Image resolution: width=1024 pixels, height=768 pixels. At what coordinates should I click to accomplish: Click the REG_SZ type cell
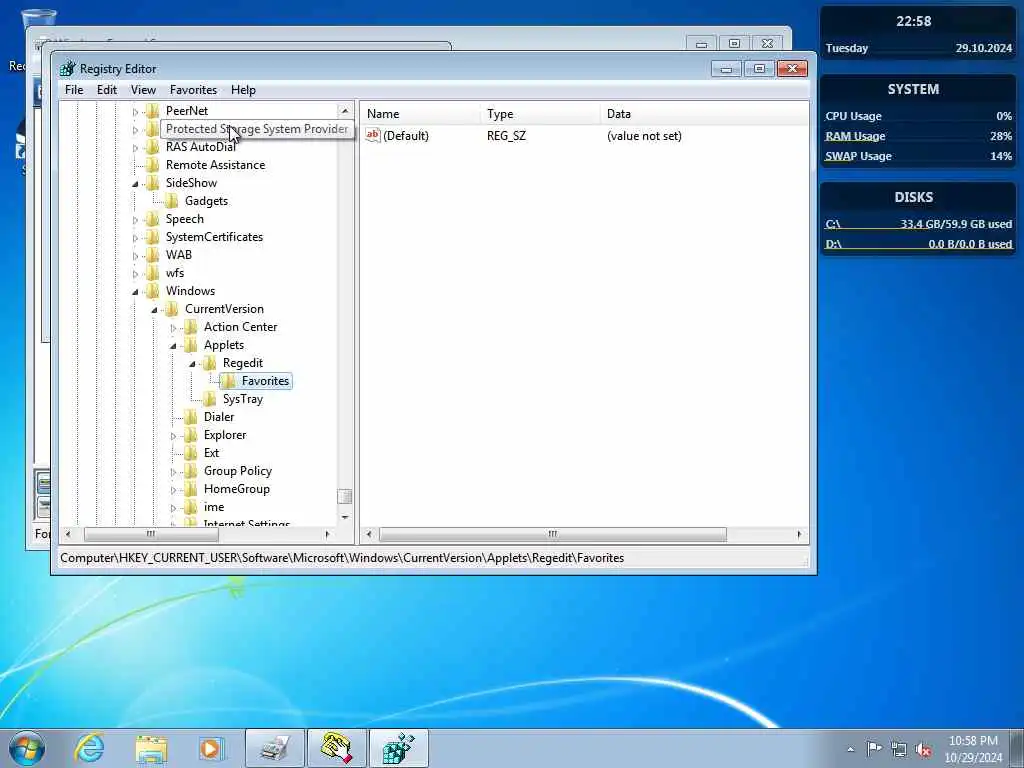point(506,136)
